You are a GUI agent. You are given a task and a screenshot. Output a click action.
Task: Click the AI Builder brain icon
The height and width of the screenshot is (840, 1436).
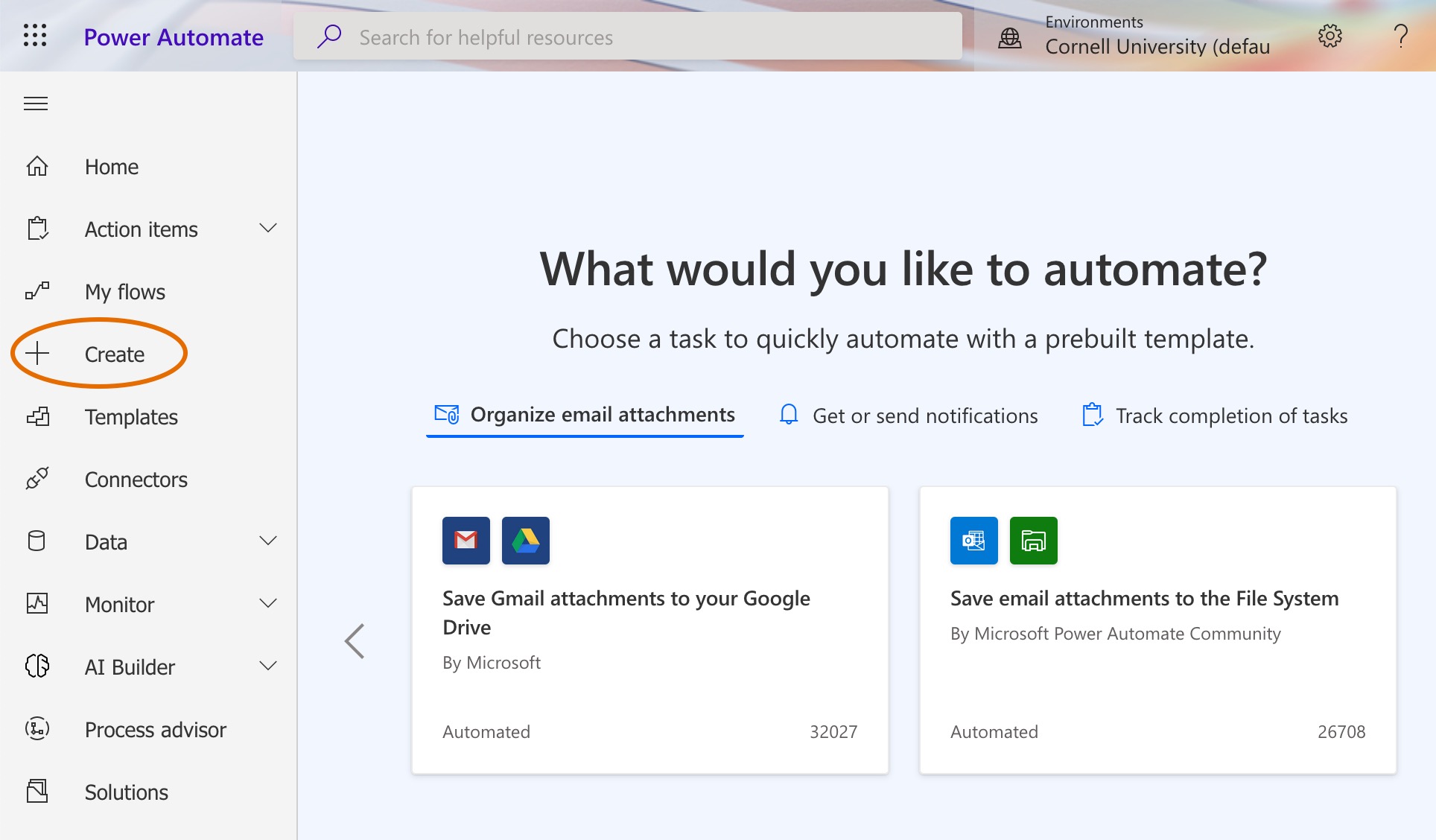point(37,666)
